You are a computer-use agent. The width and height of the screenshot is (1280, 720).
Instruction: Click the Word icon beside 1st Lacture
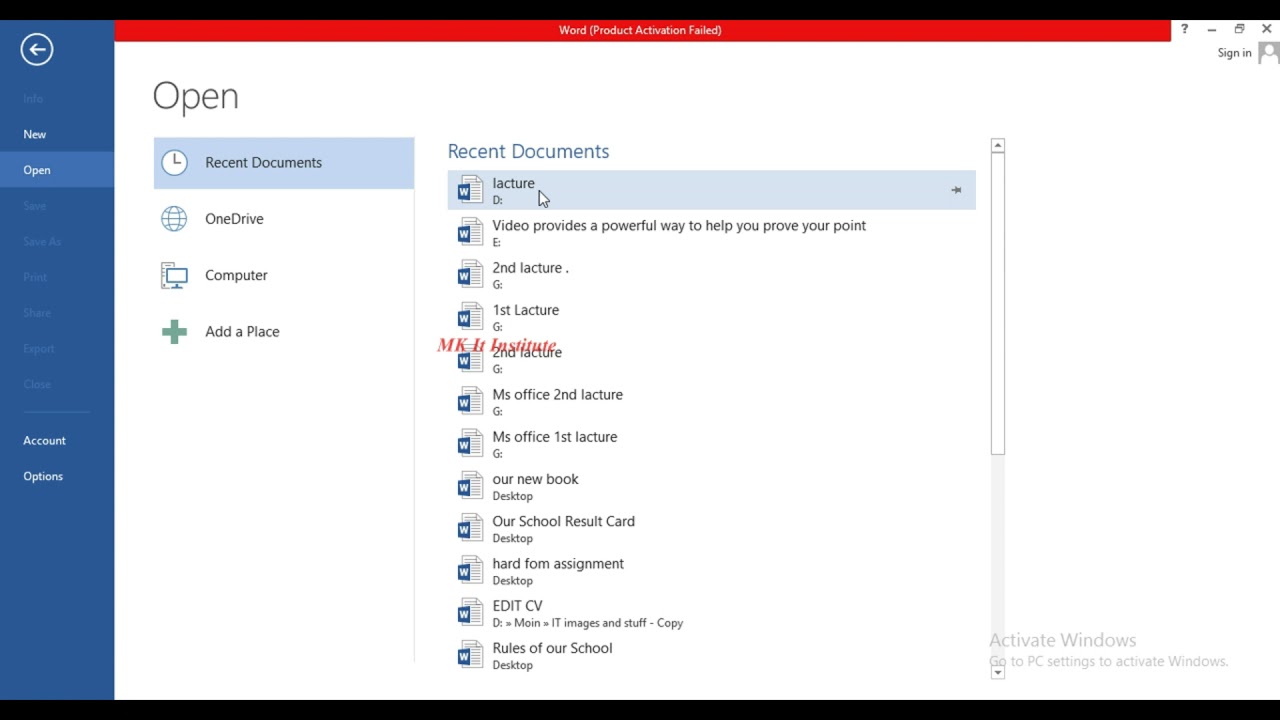[x=470, y=317]
